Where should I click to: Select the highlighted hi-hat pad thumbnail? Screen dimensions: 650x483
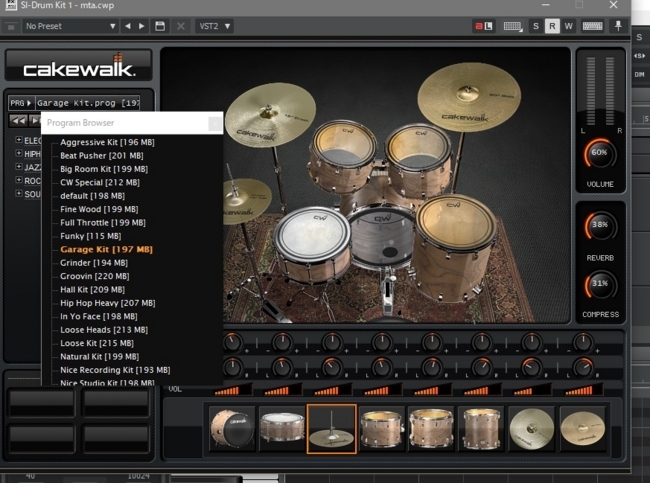pos(332,429)
